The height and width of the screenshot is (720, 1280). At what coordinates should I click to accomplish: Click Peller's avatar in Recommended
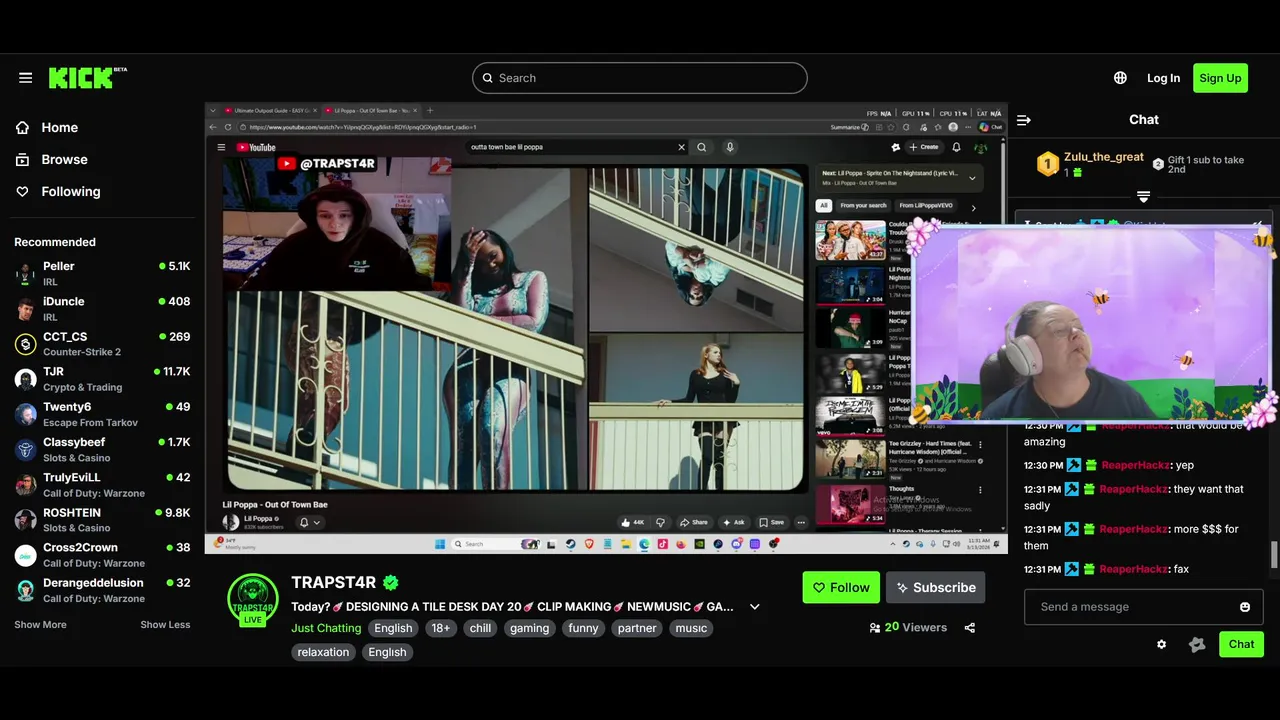[x=25, y=274]
